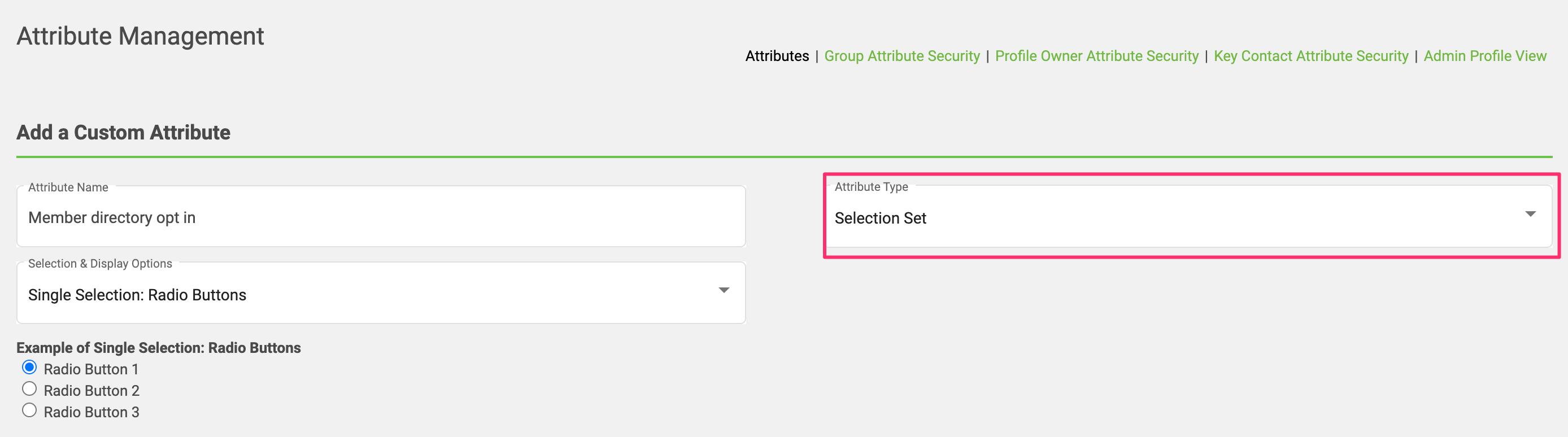This screenshot has height=437, width=1568.
Task: Go to Profile Owner Attribute Security
Action: (x=1096, y=56)
